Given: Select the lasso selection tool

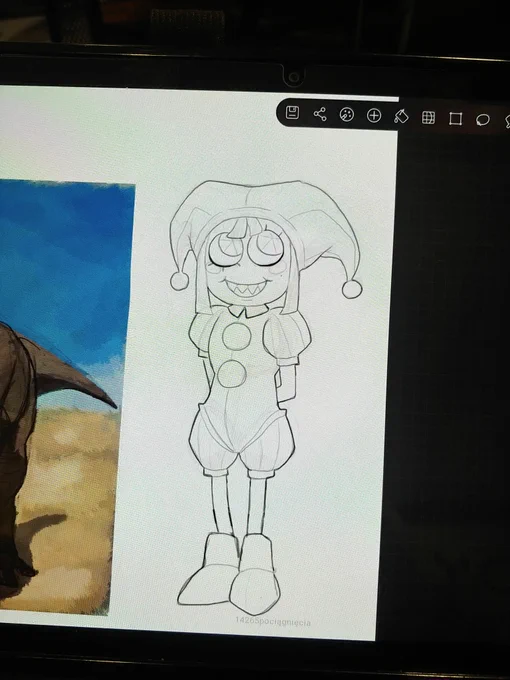Looking at the screenshot, I should 483,120.
